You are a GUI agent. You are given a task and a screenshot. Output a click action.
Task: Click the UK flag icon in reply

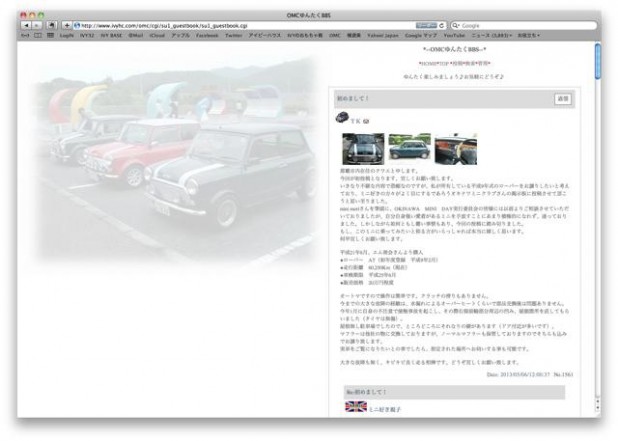[355, 407]
